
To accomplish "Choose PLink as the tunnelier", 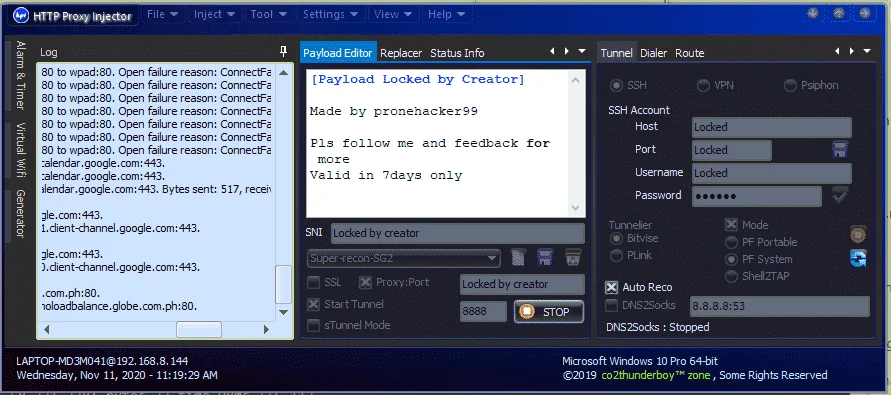I will coord(616,256).
